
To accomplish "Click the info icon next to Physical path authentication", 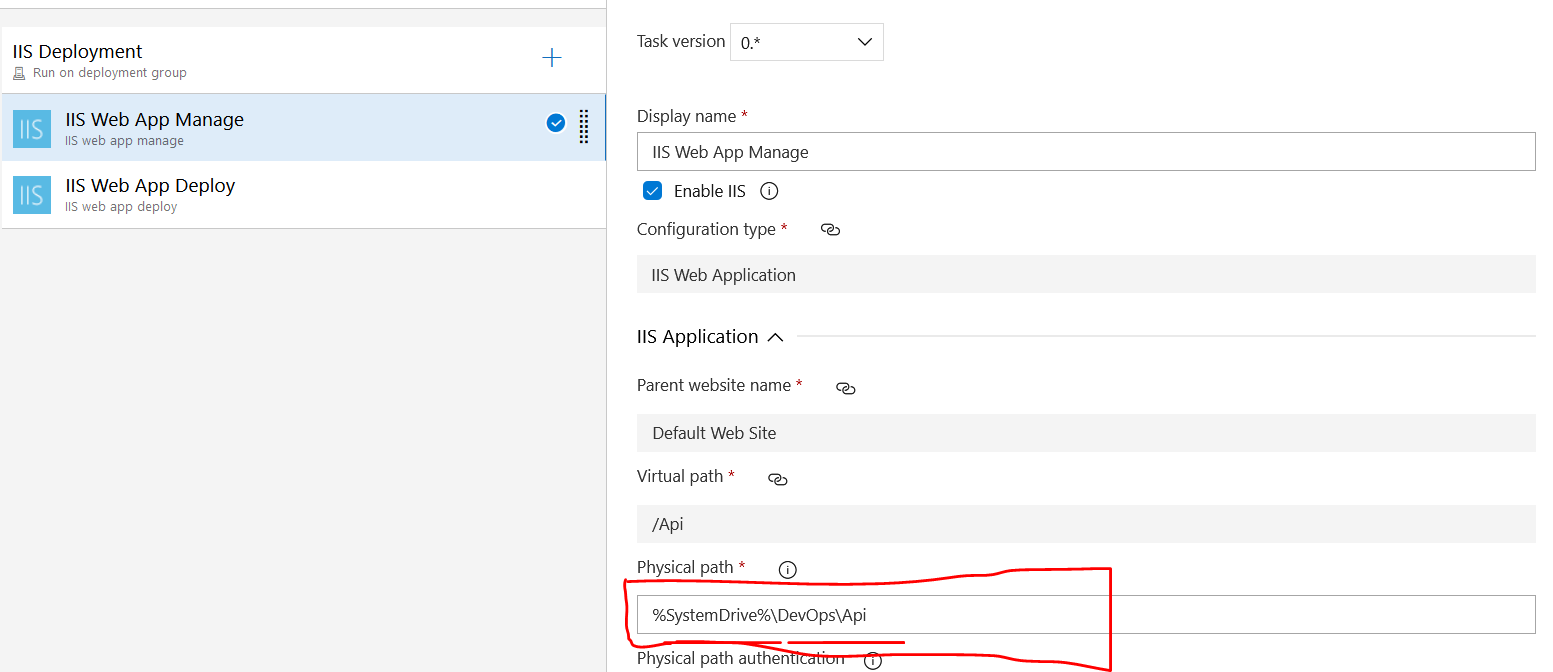I will (x=872, y=661).
